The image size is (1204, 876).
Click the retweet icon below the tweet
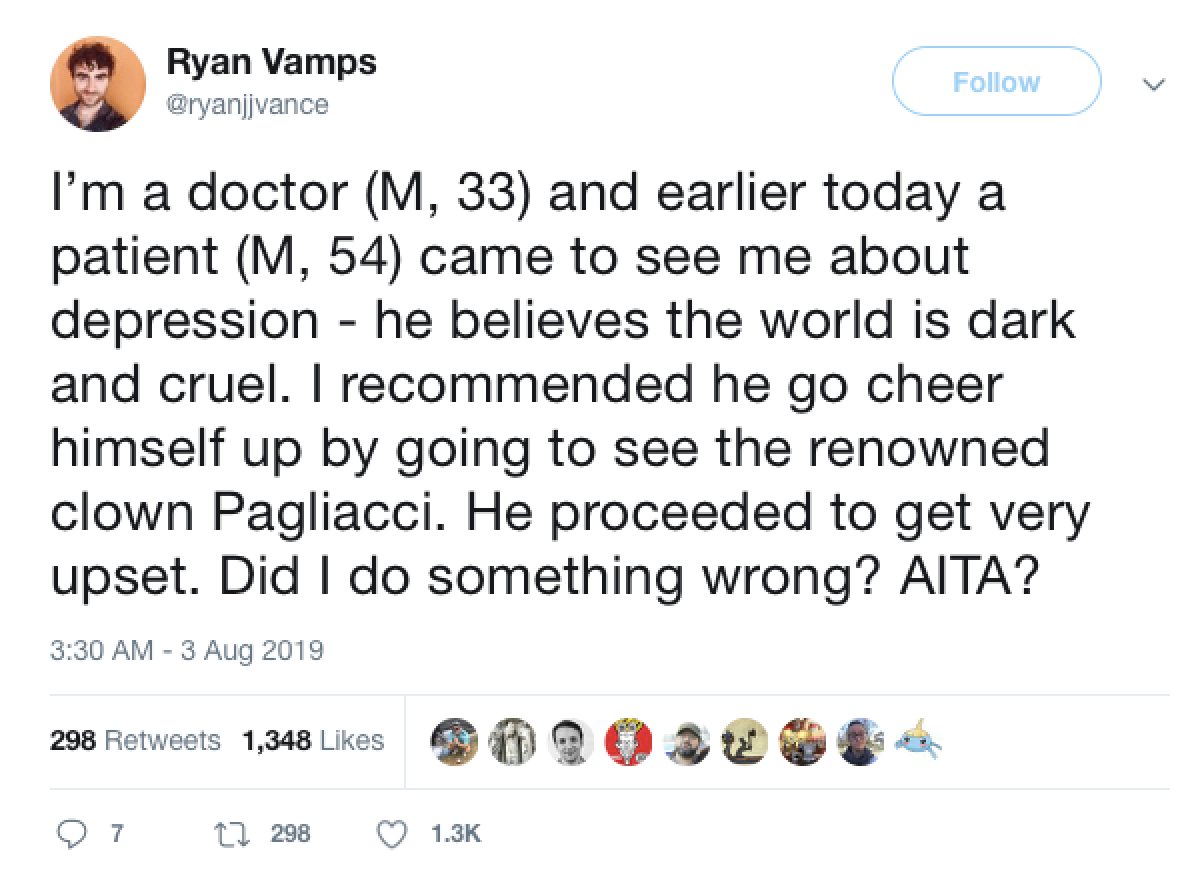pyautogui.click(x=232, y=831)
